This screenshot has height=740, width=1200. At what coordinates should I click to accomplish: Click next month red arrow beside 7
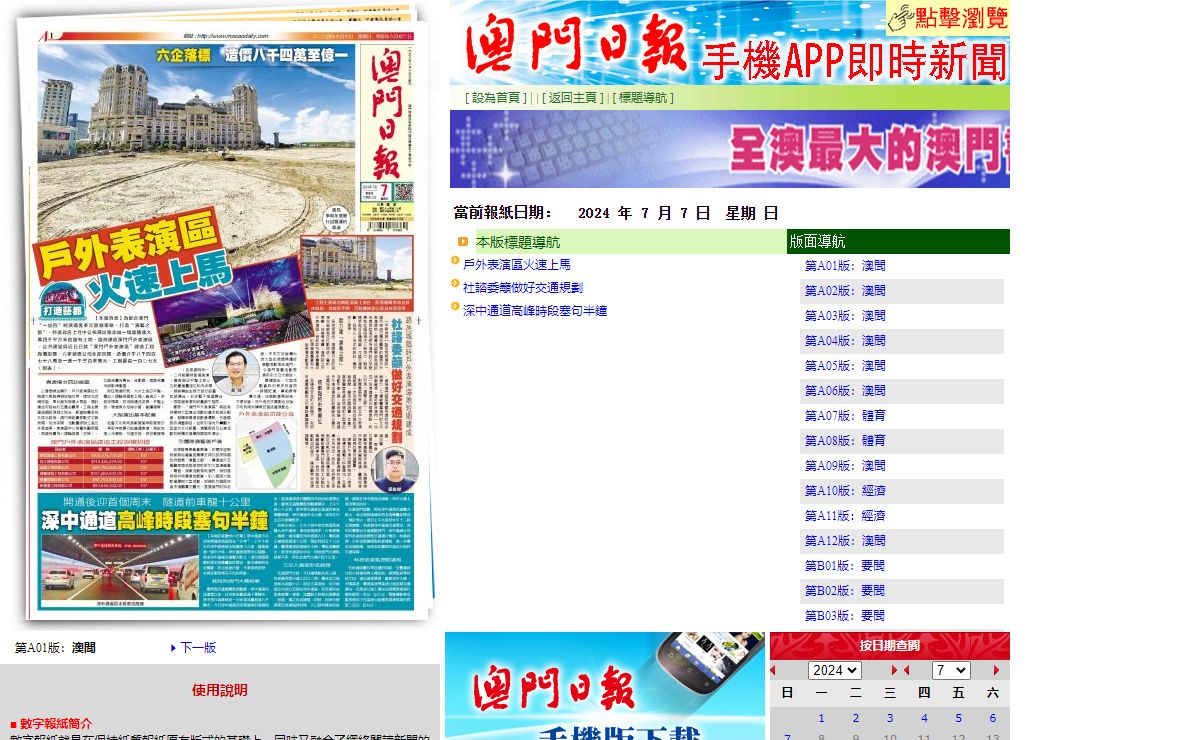click(x=996, y=670)
